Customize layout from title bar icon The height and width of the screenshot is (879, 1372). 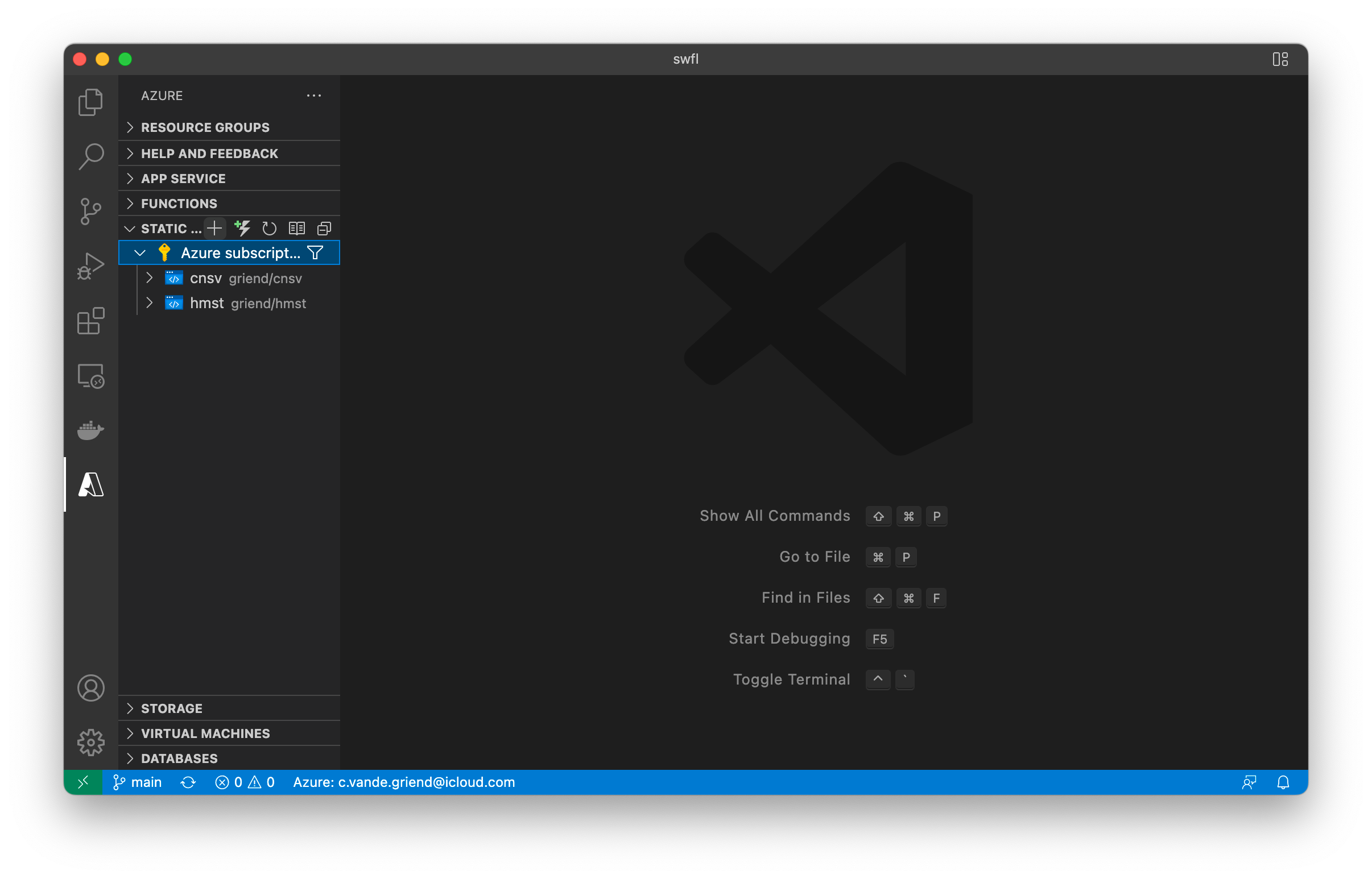1280,59
